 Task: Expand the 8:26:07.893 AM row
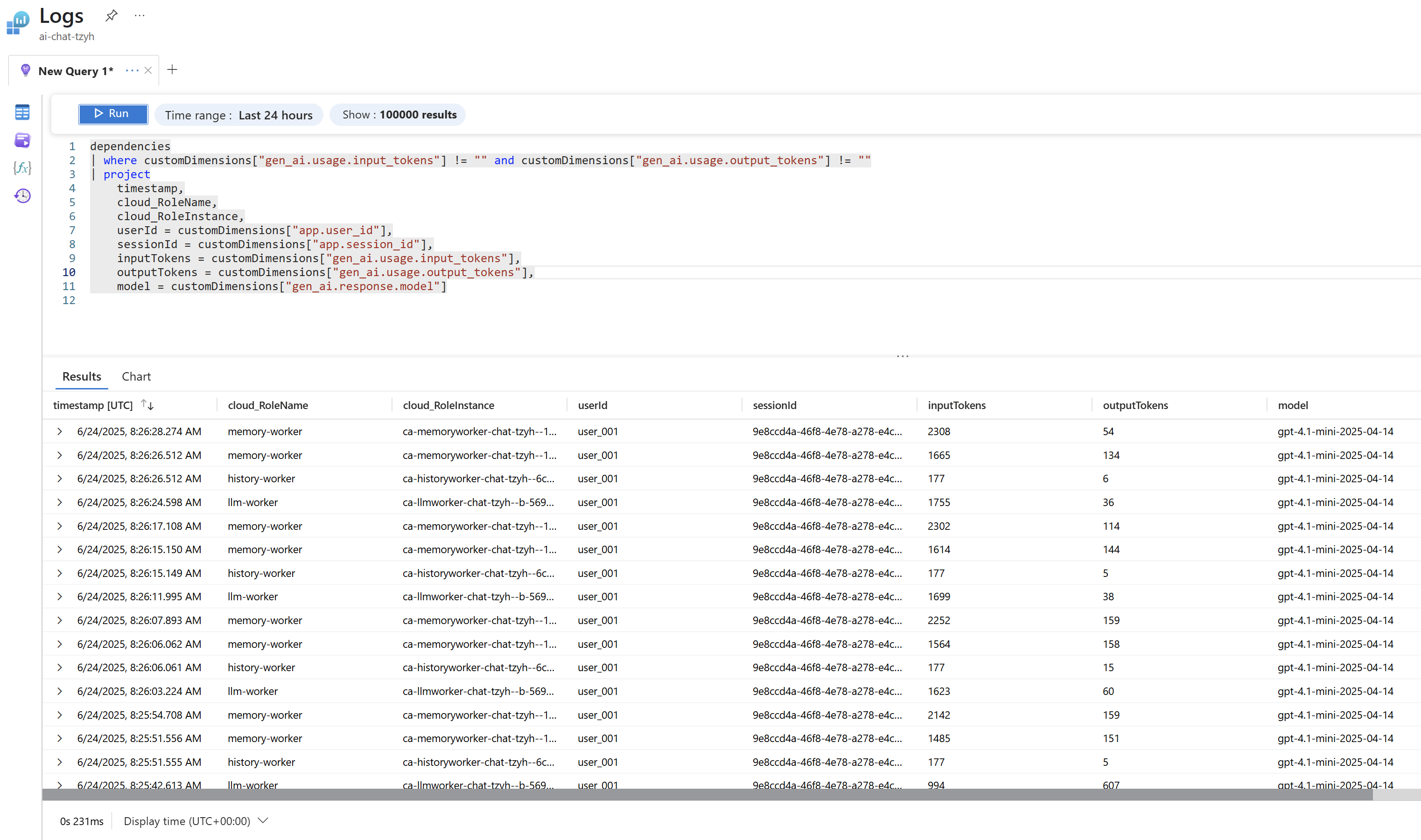(x=59, y=620)
